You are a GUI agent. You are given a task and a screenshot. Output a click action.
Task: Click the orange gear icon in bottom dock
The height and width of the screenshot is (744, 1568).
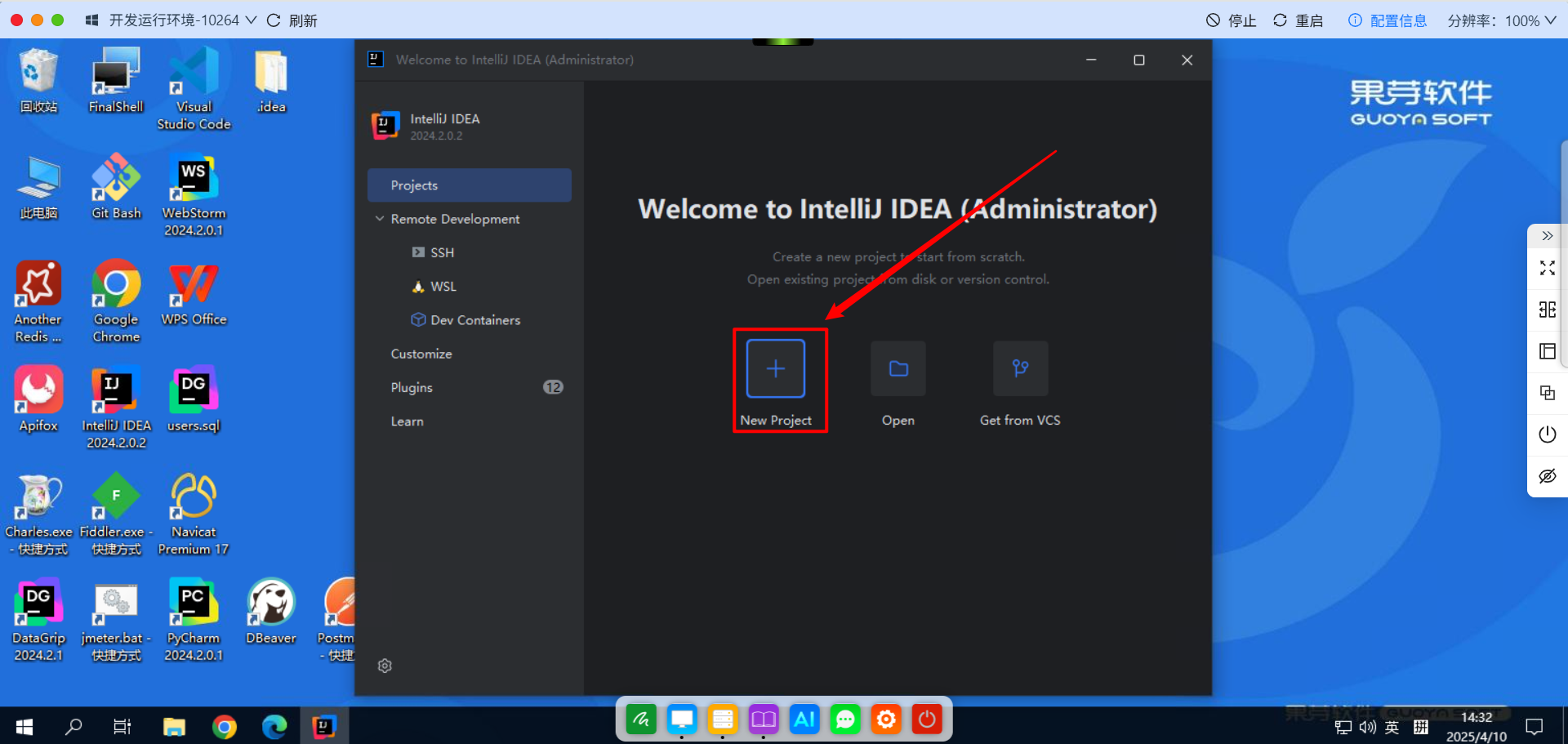[886, 719]
